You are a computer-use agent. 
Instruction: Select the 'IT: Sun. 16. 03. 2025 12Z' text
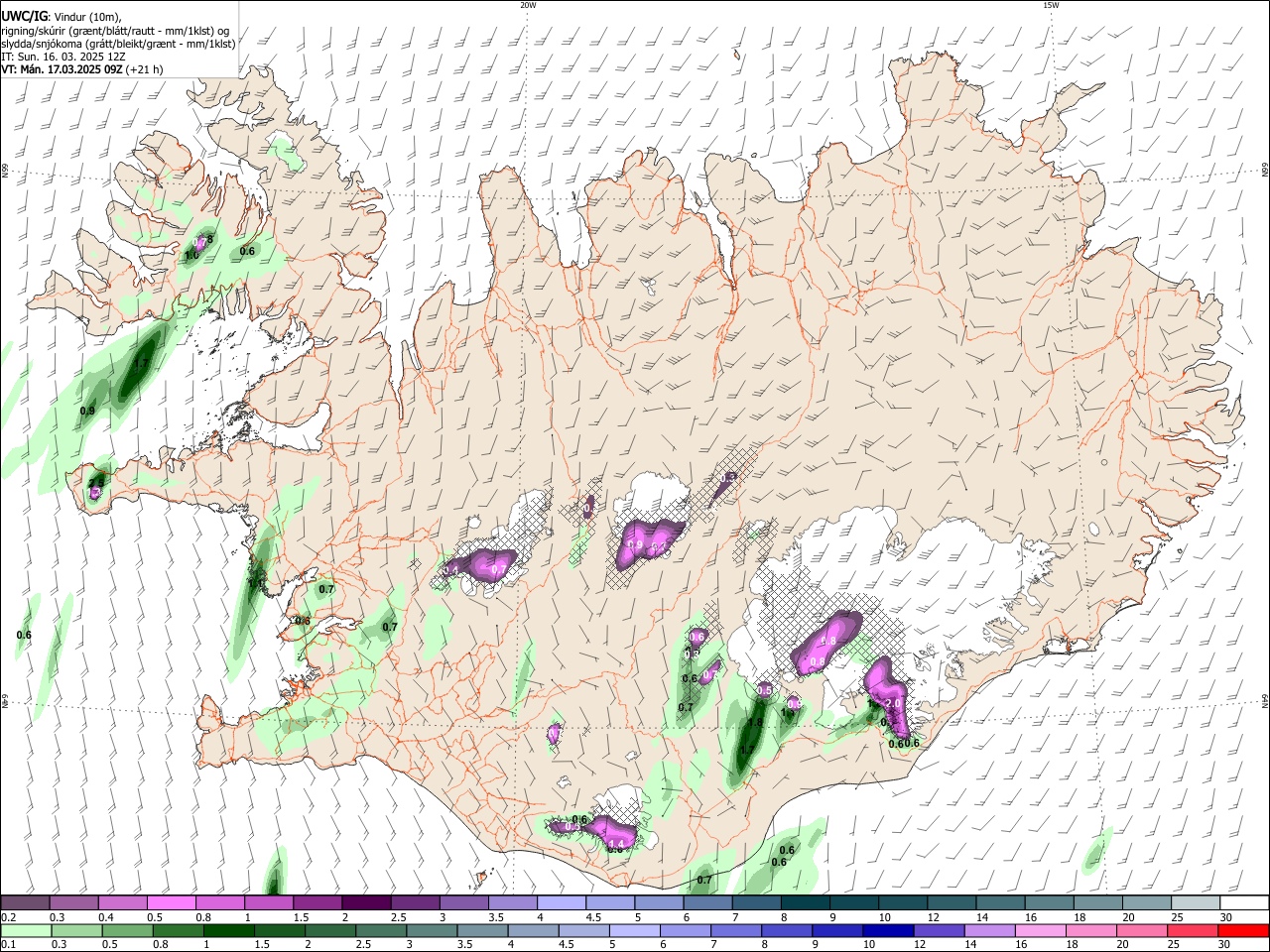(x=63, y=57)
